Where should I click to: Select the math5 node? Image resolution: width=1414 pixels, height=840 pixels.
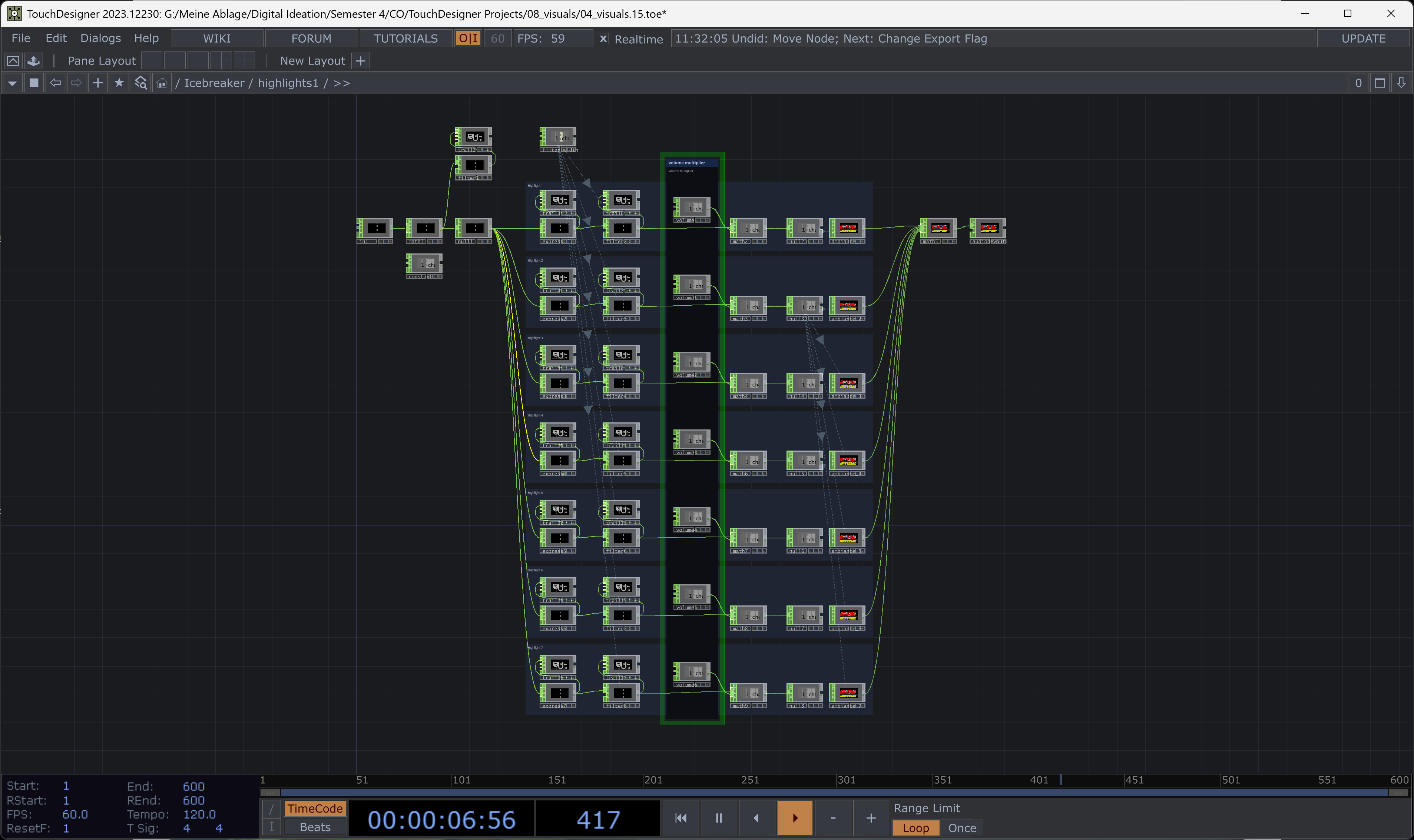point(938,231)
